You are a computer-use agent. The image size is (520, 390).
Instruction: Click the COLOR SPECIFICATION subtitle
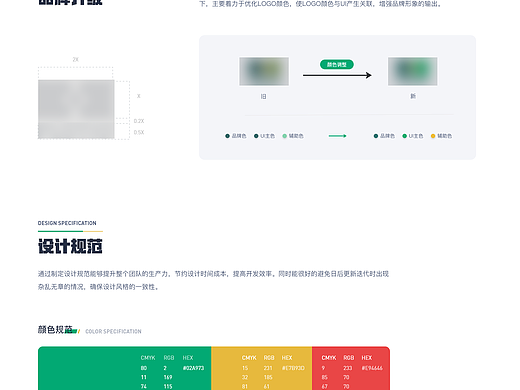click(x=113, y=331)
